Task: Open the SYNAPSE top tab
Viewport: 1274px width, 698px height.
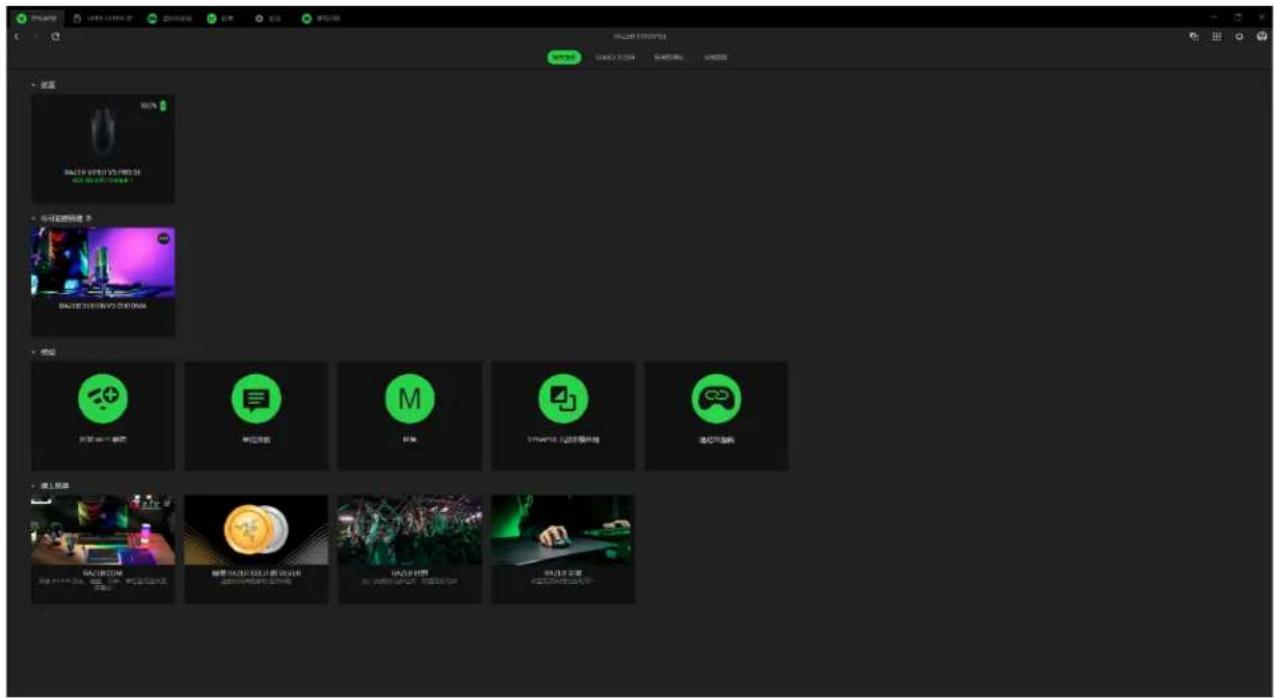Action: tap(36, 19)
